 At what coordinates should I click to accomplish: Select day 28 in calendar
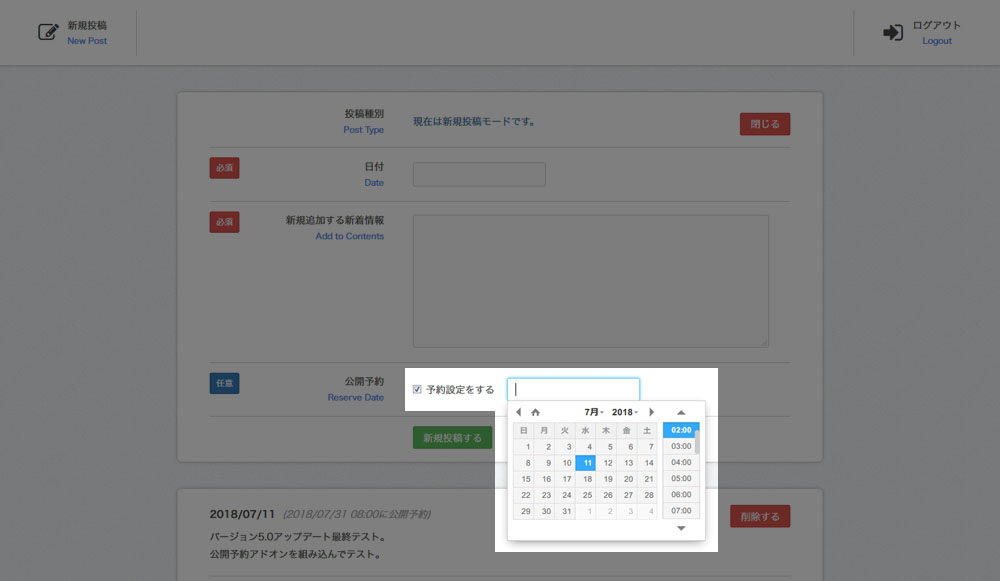coord(647,495)
